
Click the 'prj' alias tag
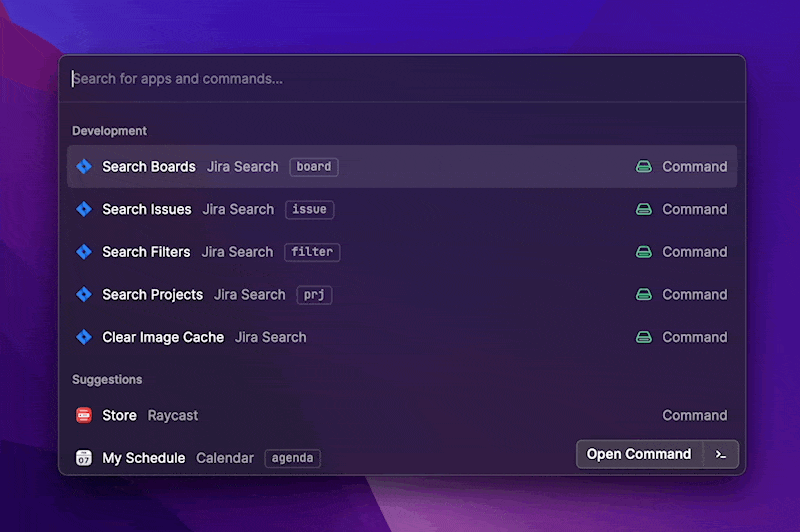click(314, 295)
